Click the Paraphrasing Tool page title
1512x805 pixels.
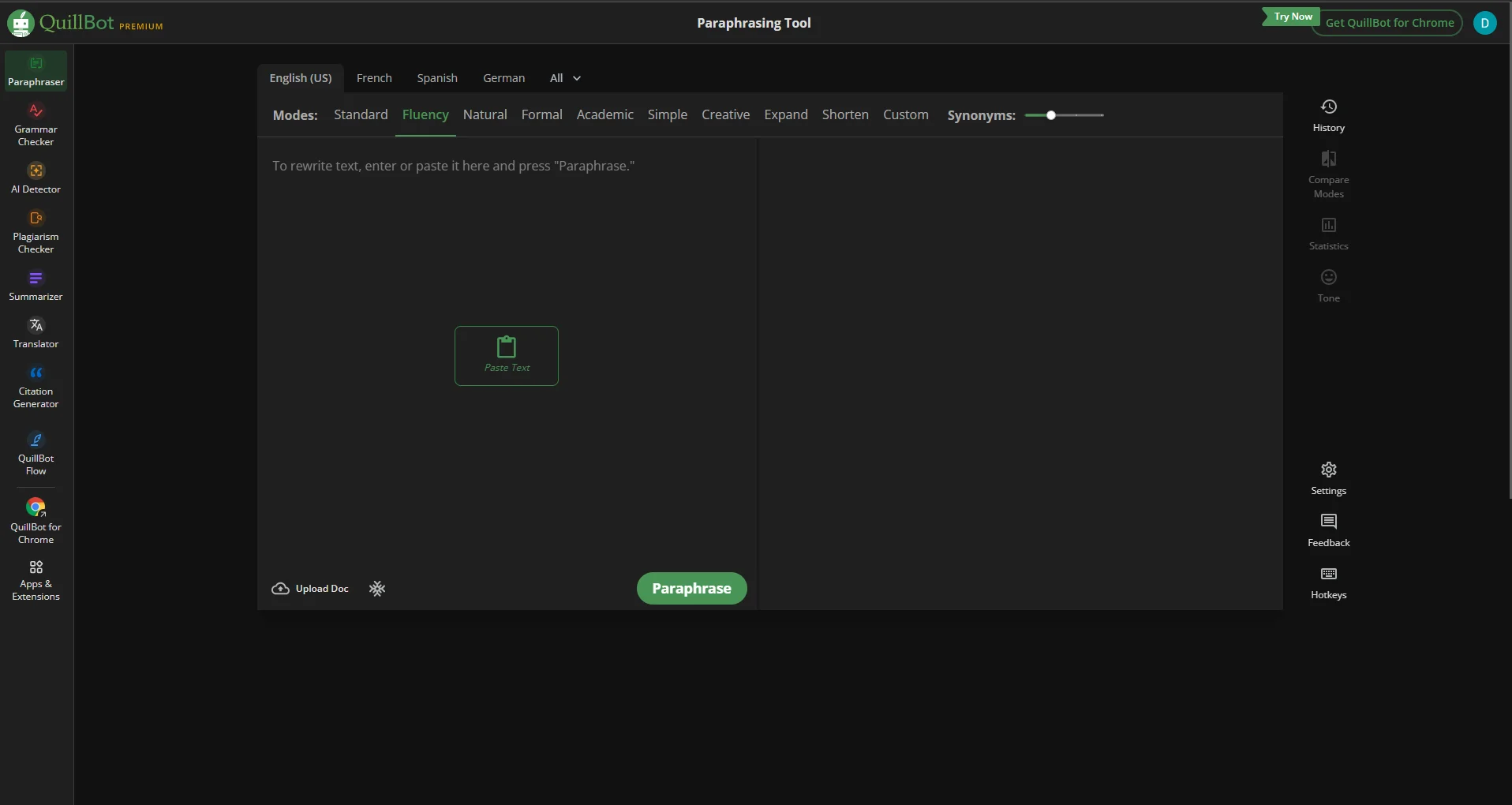tap(754, 23)
